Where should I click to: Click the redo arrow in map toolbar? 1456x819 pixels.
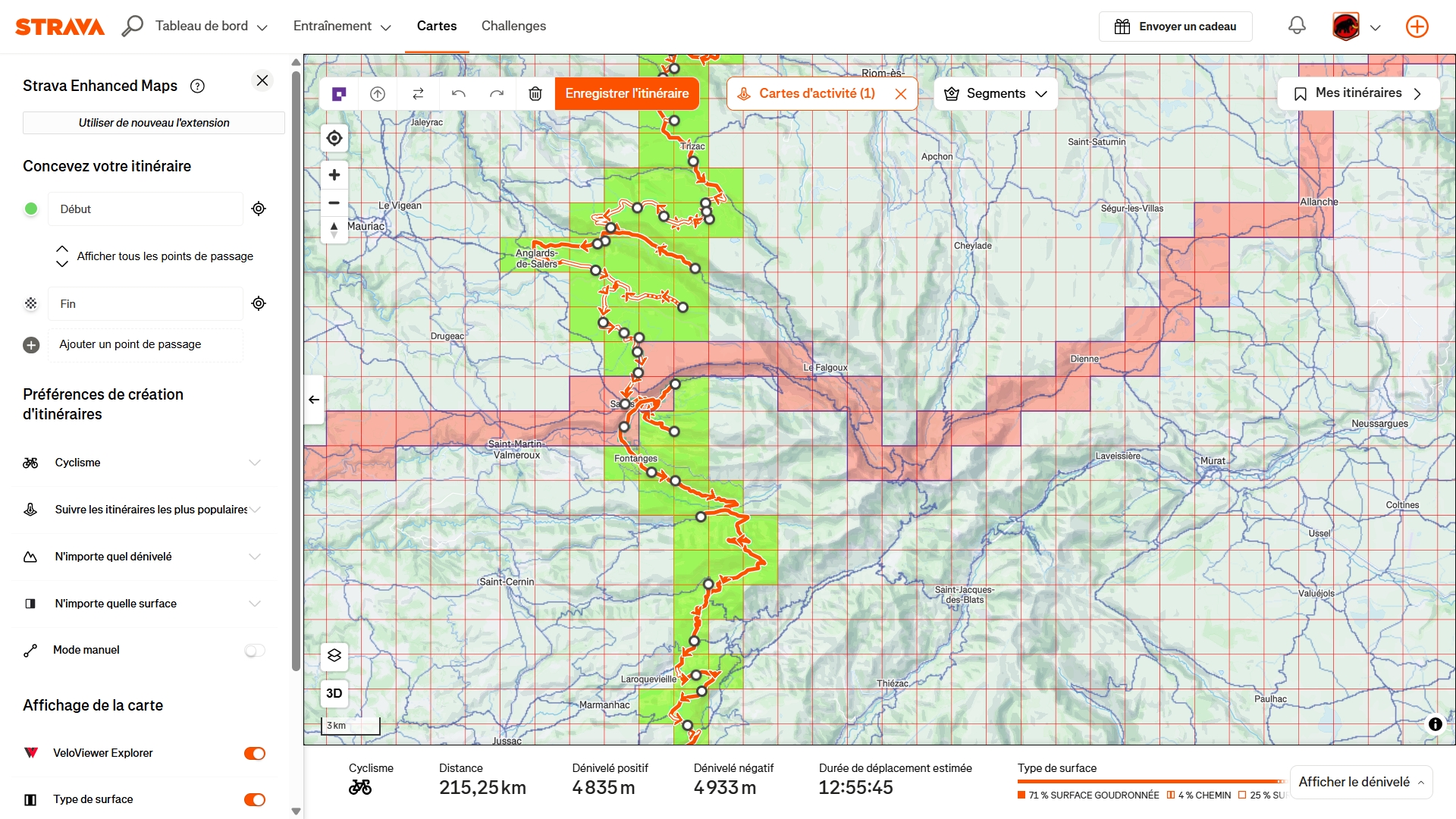pyautogui.click(x=497, y=94)
